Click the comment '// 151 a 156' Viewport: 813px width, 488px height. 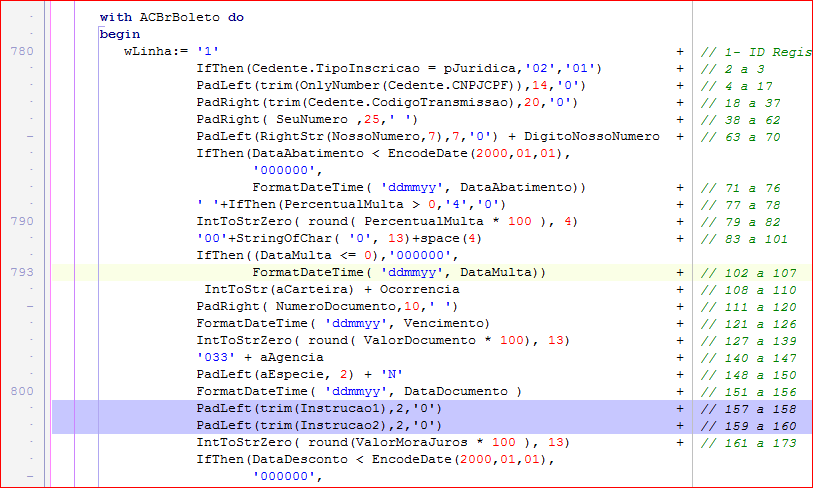[748, 392]
